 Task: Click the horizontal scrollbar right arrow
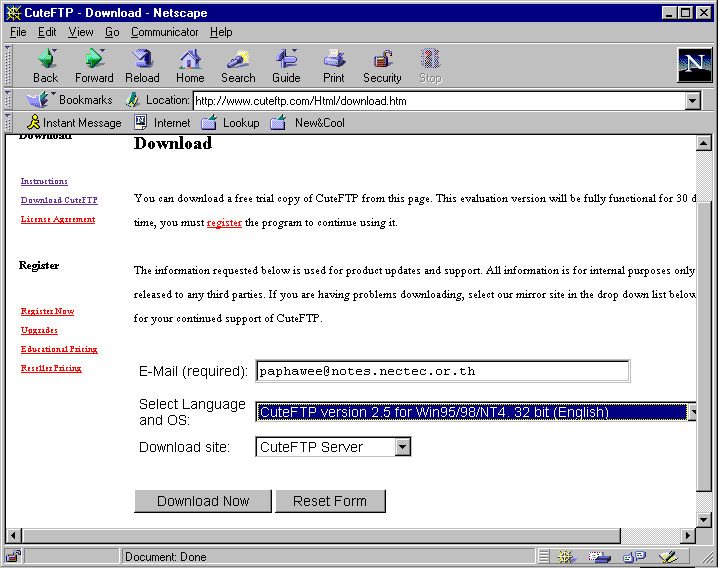coord(687,535)
